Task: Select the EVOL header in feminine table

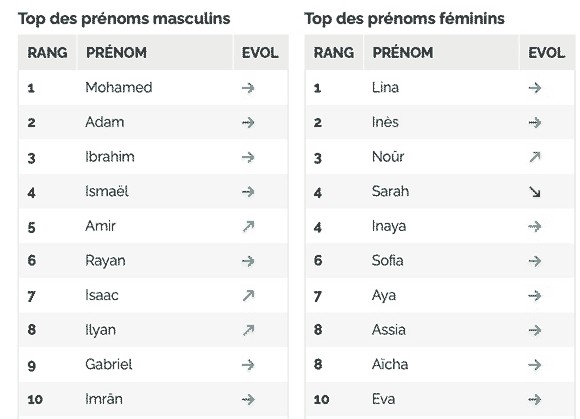Action: (x=546, y=53)
